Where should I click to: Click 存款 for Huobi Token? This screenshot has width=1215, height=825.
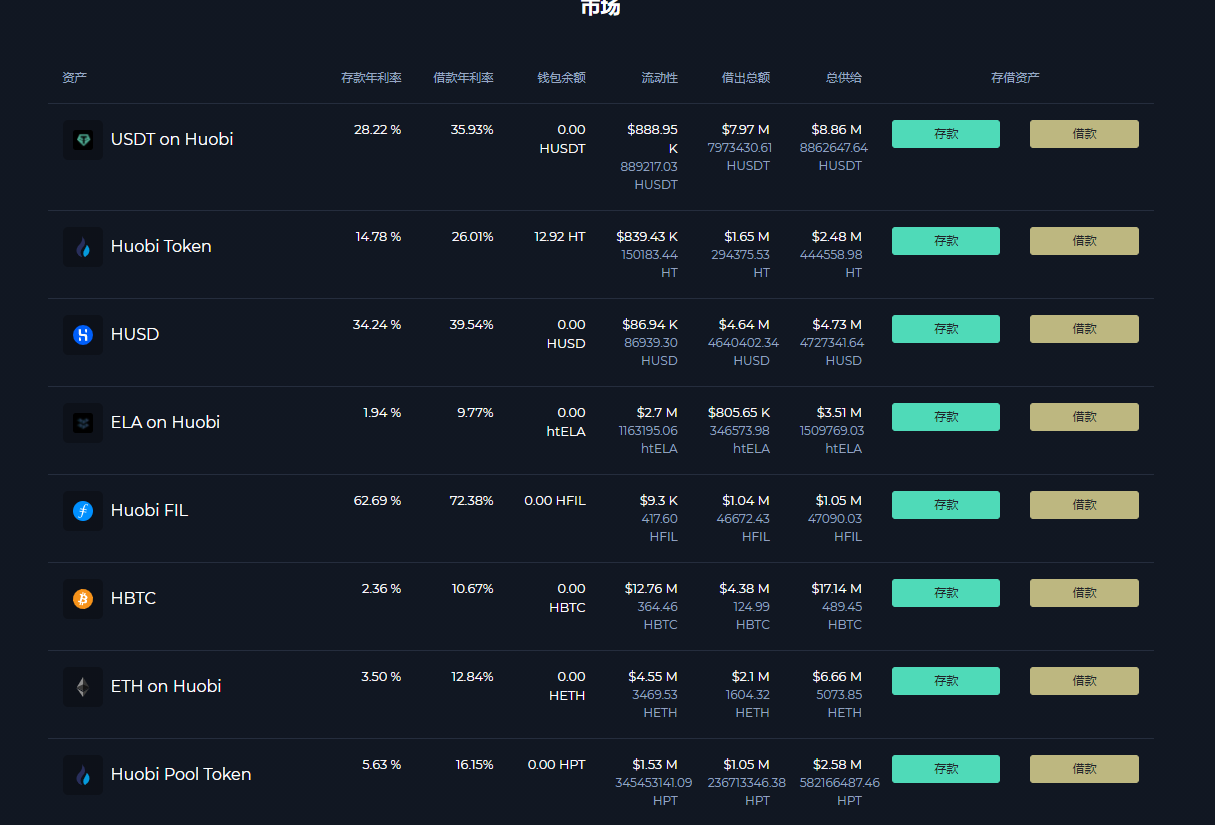pos(946,241)
